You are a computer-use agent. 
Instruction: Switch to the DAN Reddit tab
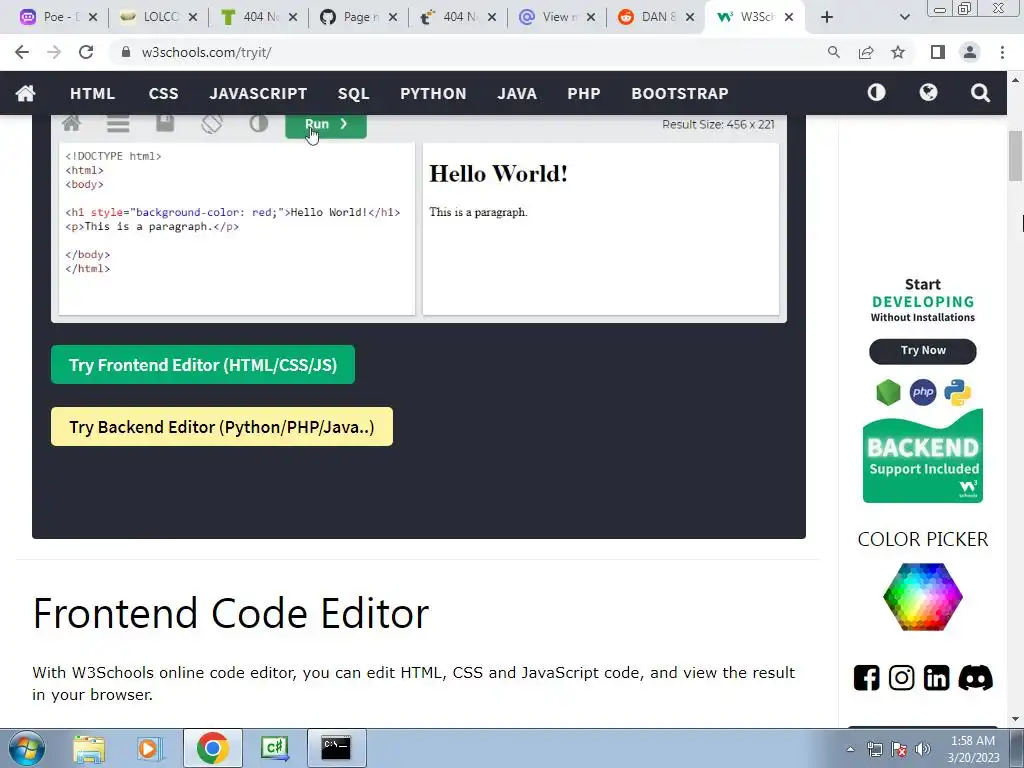tap(656, 17)
